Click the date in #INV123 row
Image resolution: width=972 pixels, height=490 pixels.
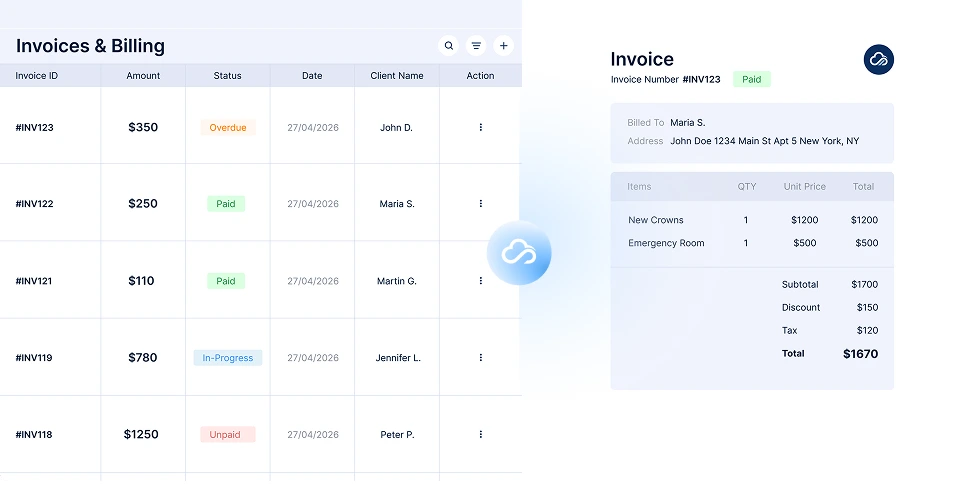click(313, 127)
